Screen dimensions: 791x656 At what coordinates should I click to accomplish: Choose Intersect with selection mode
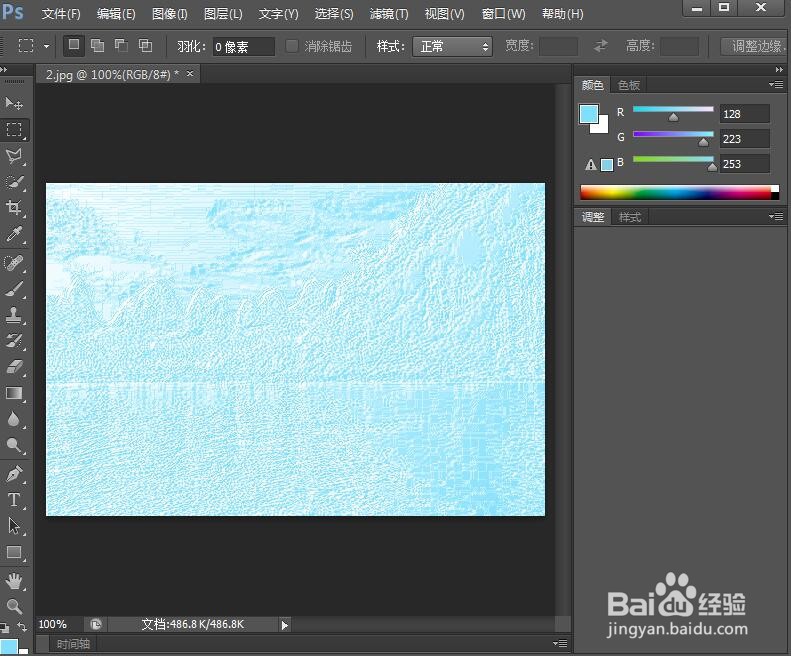point(145,46)
